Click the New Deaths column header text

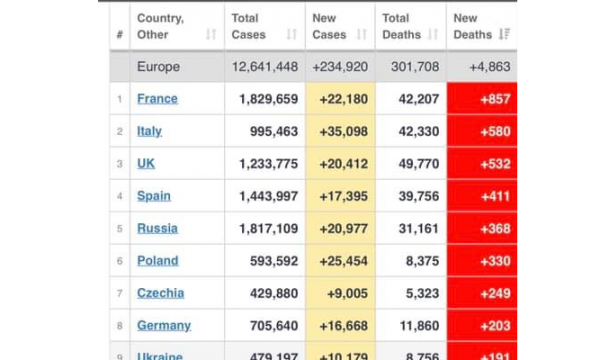click(x=473, y=26)
